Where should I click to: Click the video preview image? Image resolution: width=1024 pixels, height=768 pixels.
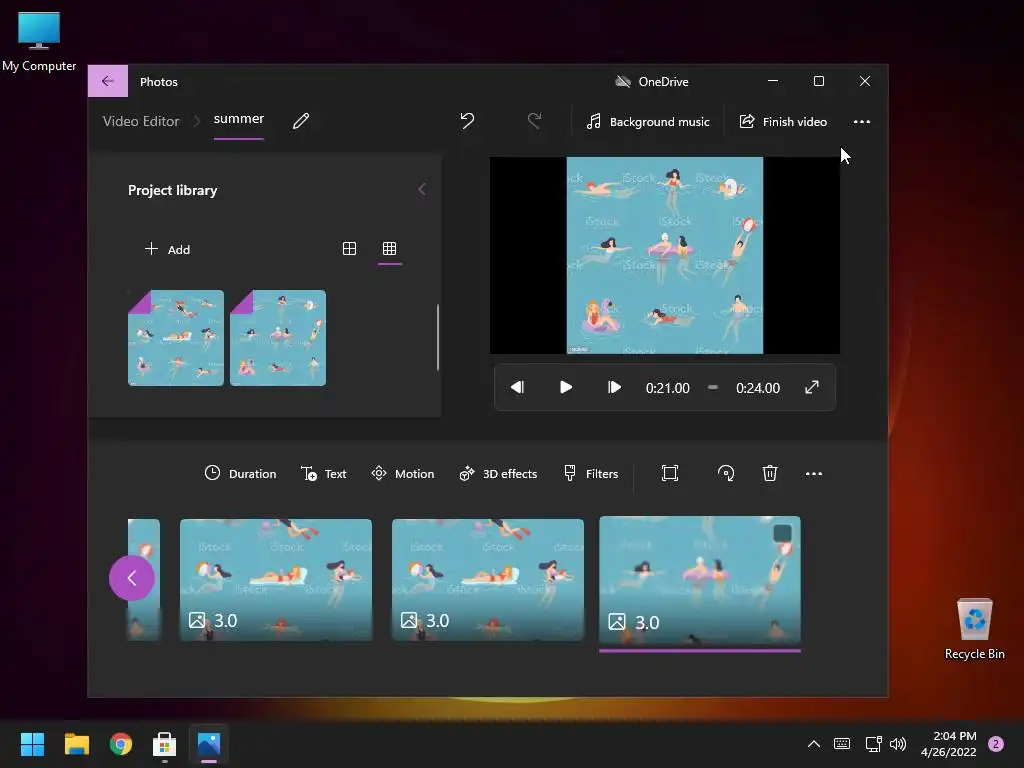[665, 255]
